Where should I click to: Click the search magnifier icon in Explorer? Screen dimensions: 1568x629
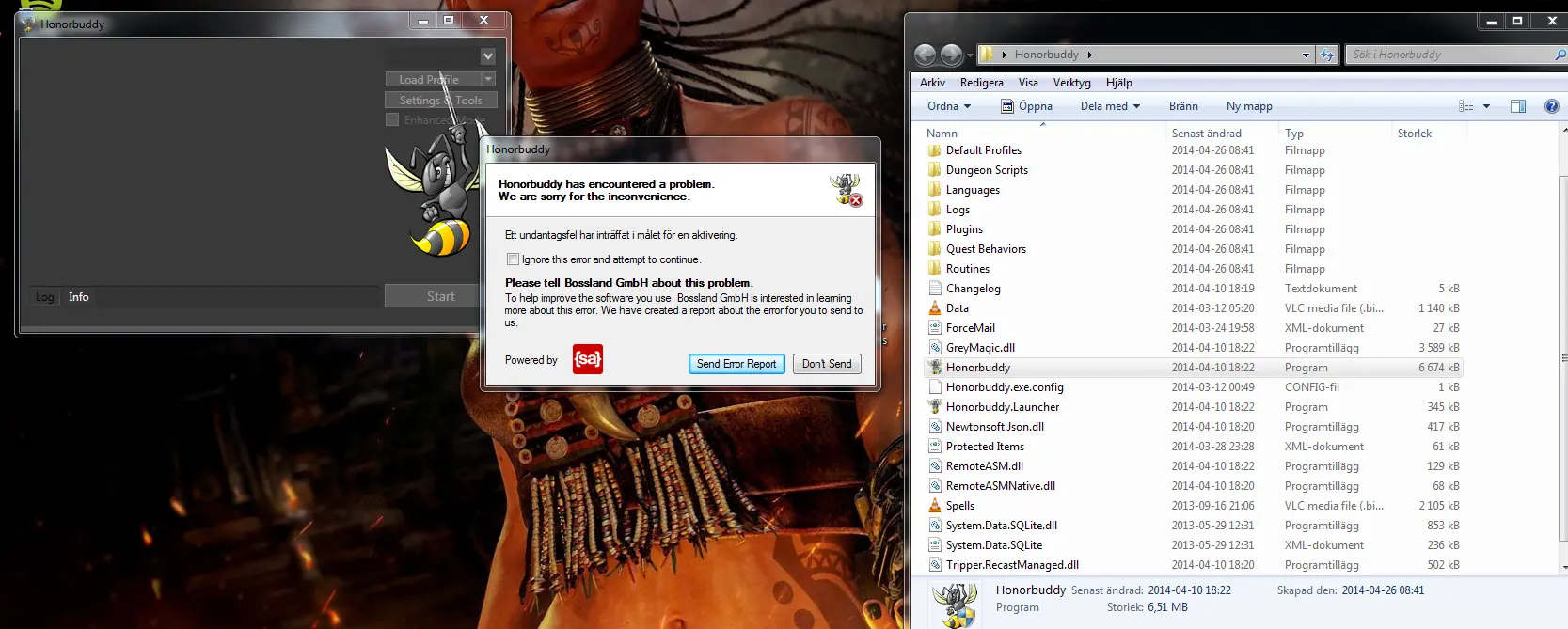(x=1560, y=55)
